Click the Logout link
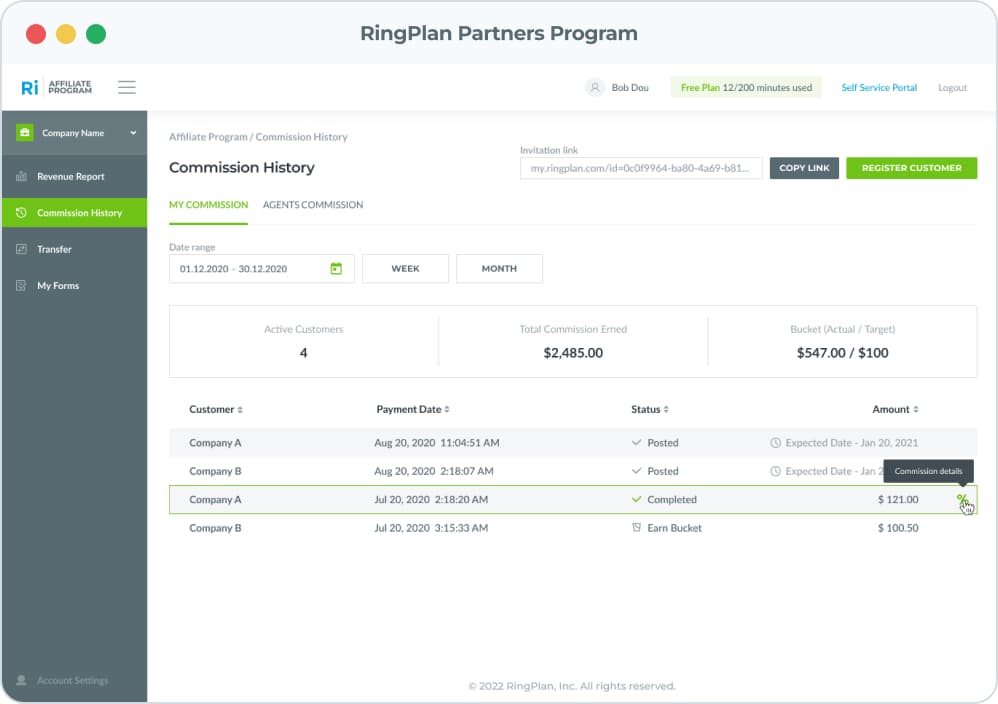This screenshot has height=704, width=998. pyautogui.click(x=952, y=88)
